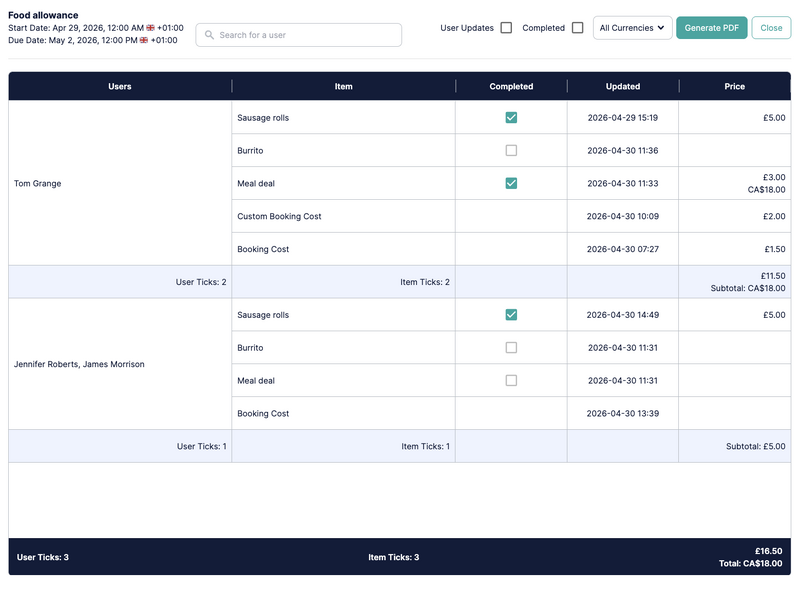The image size is (800, 591).
Task: Click the Close button
Action: click(x=771, y=28)
